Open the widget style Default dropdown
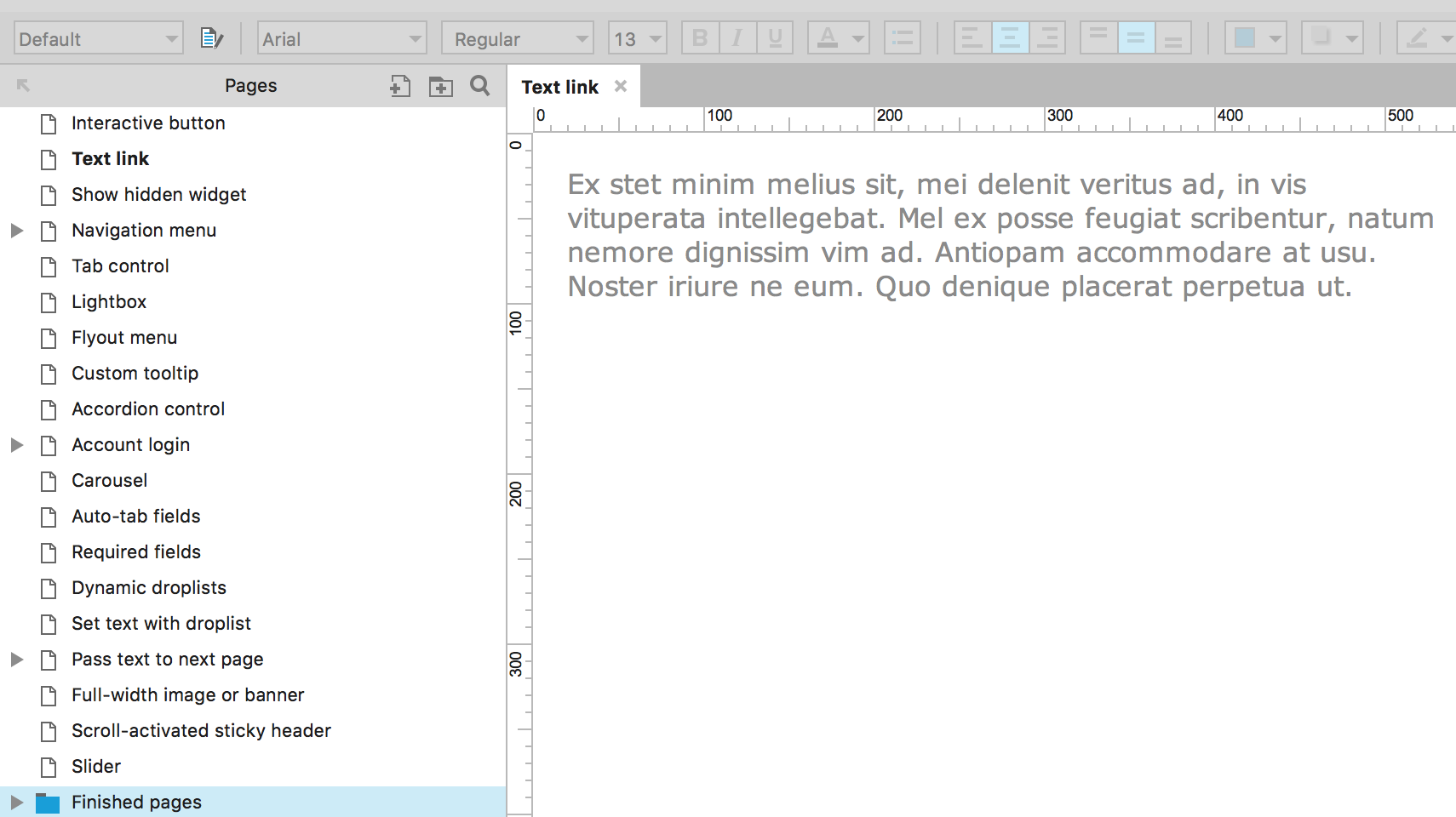This screenshot has height=817, width=1456. point(99,38)
